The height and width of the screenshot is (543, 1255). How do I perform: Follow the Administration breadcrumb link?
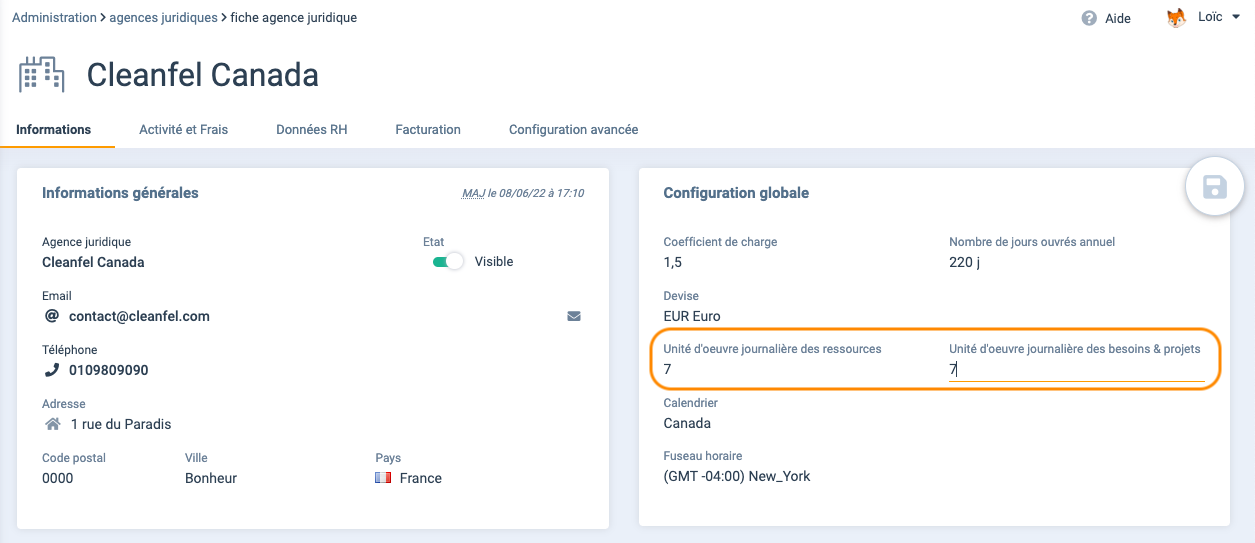[x=54, y=18]
